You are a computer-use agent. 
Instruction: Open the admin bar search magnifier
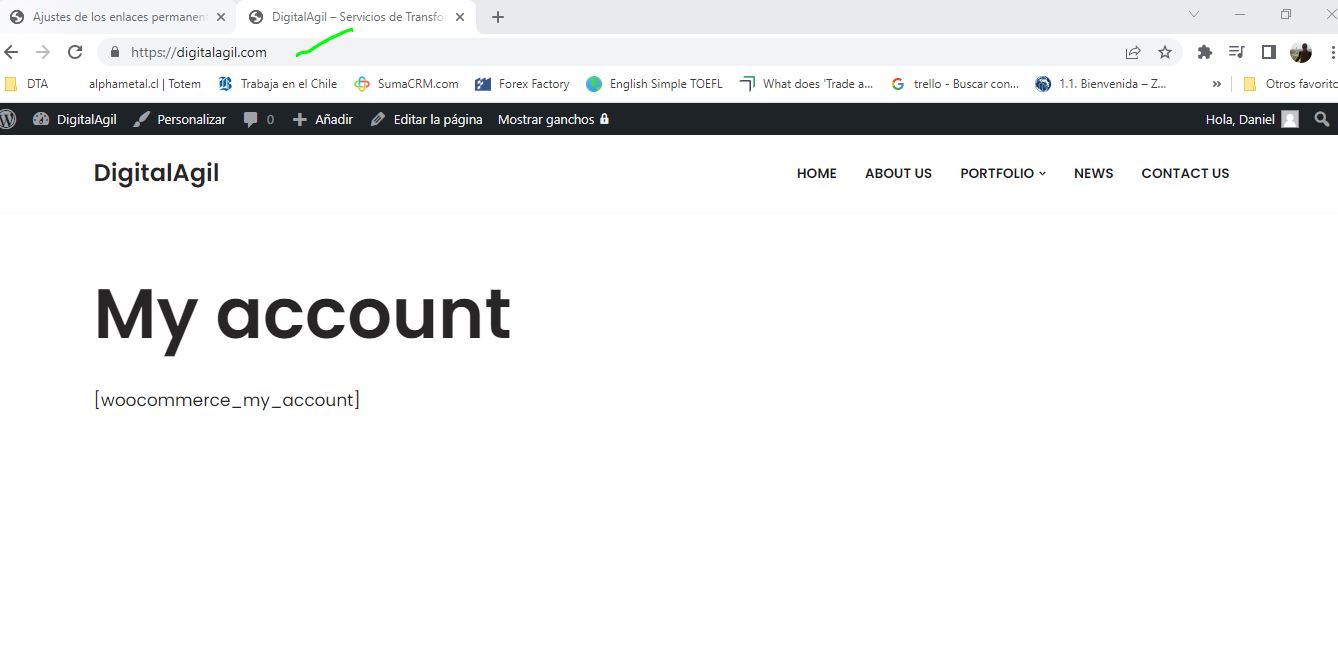[x=1322, y=119]
